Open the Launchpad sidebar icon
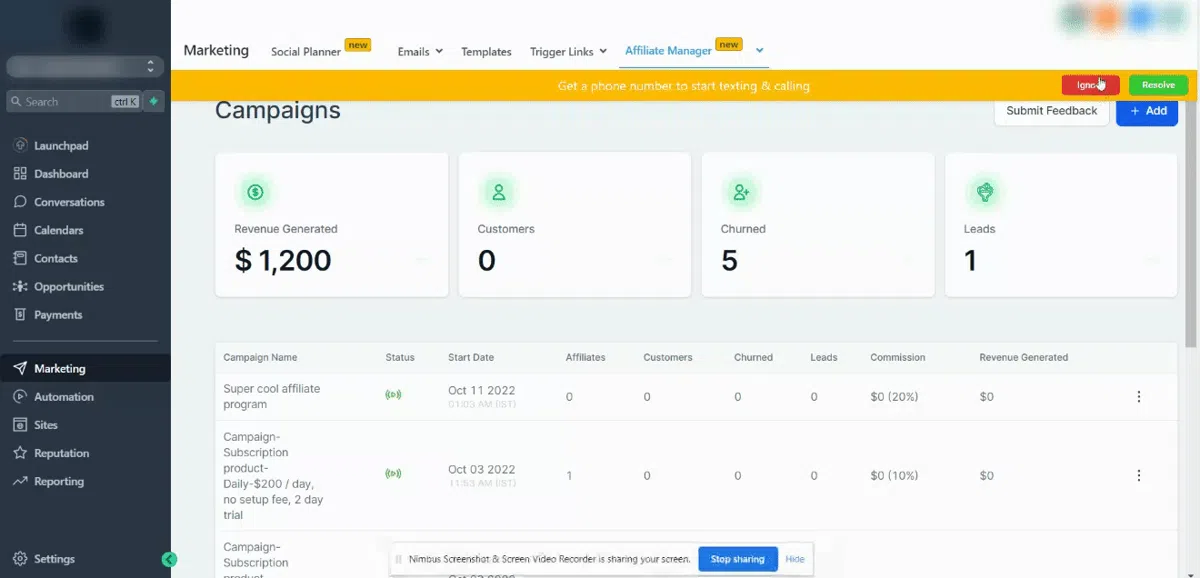1200x578 pixels. tap(20, 145)
